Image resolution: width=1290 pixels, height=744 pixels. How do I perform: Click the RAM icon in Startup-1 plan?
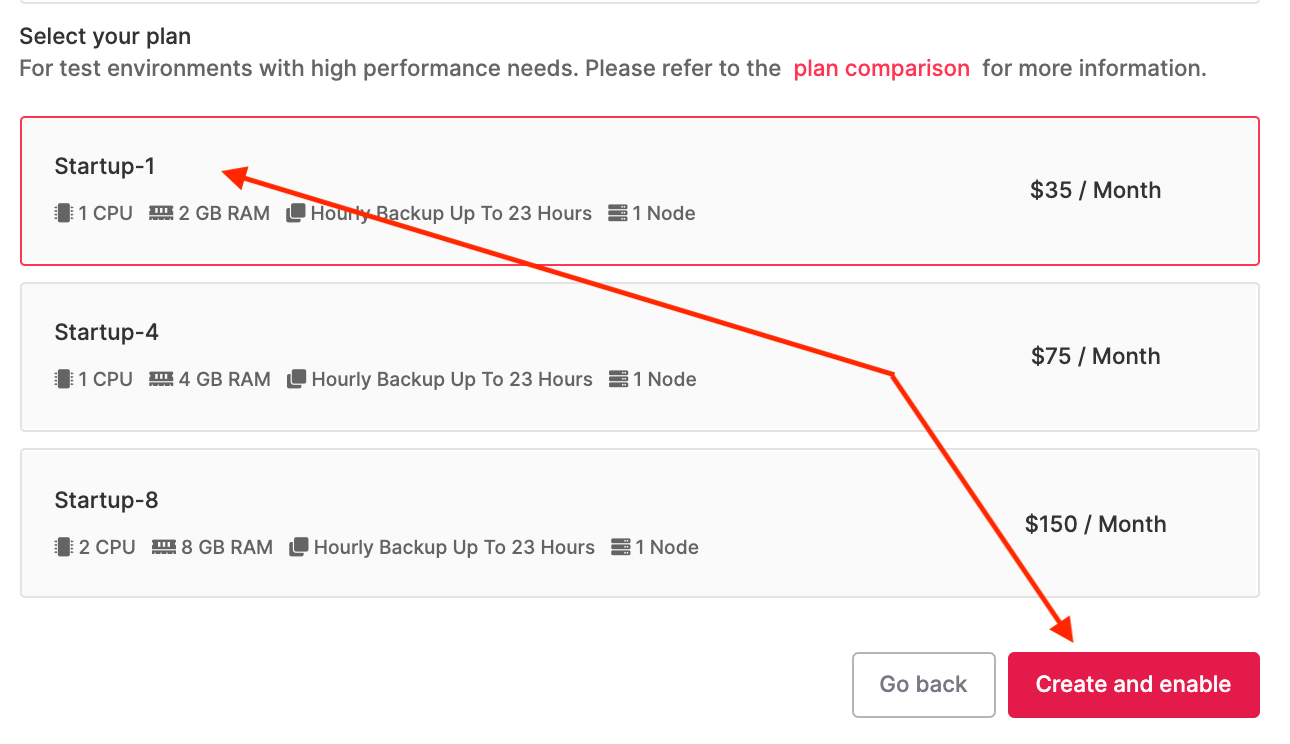(161, 213)
